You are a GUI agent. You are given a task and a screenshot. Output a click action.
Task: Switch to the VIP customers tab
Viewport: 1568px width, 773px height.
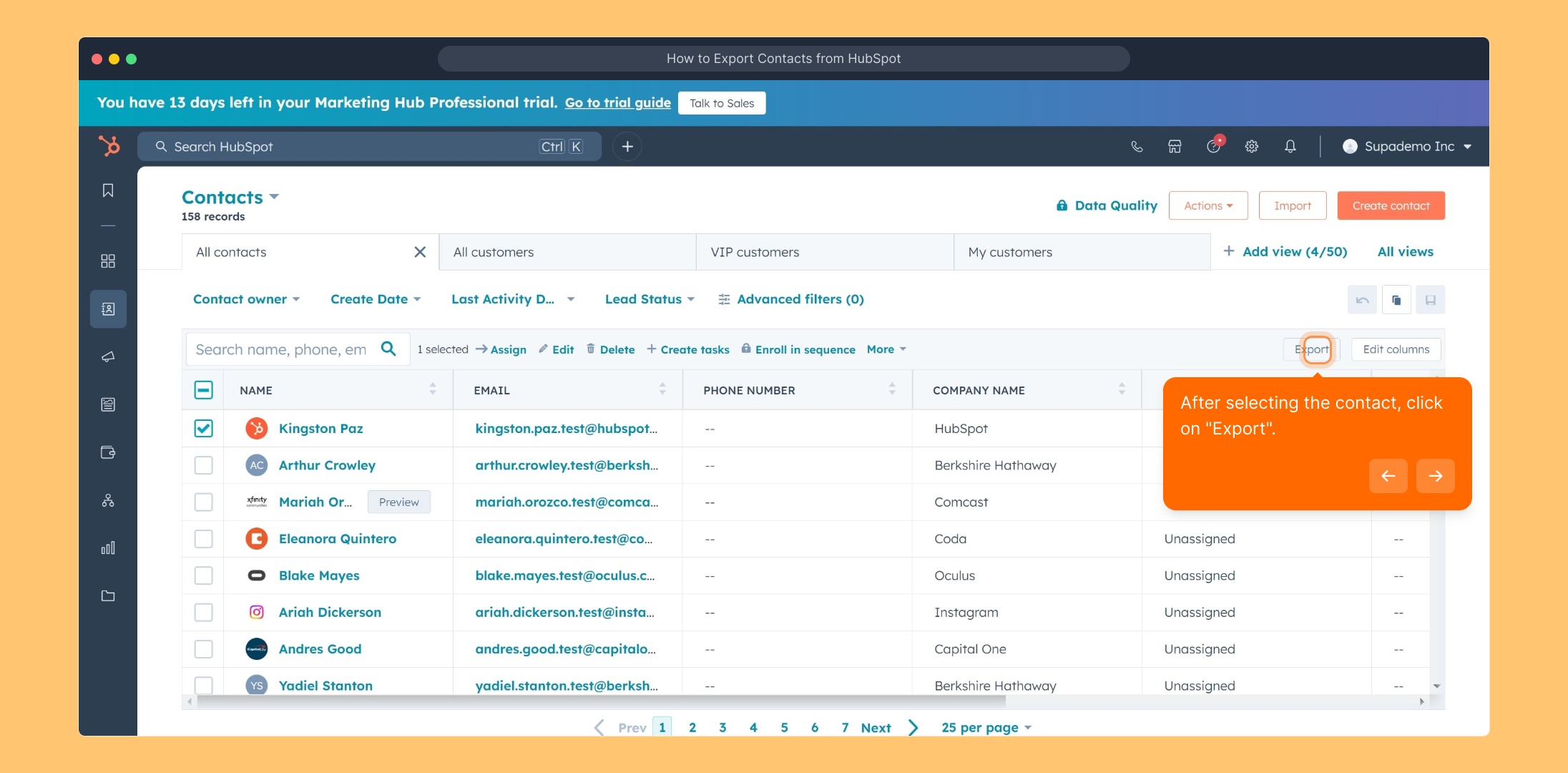coord(755,252)
